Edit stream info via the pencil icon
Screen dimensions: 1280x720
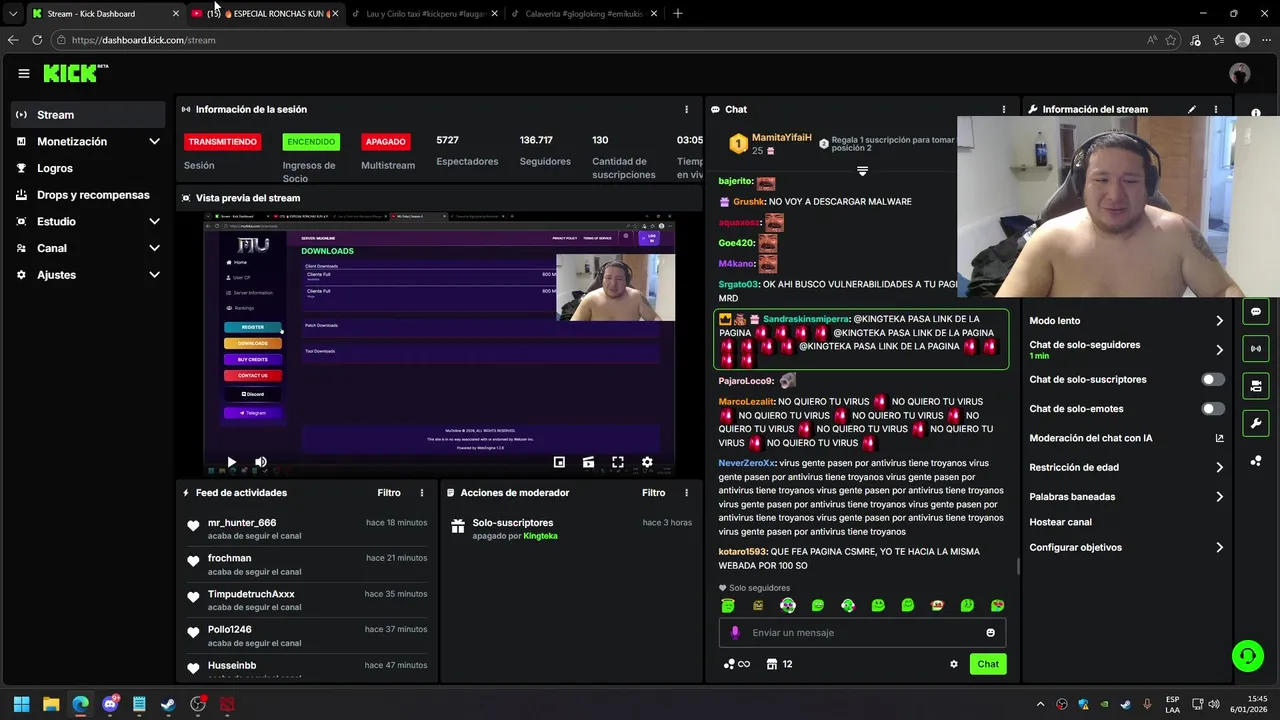coord(1192,109)
